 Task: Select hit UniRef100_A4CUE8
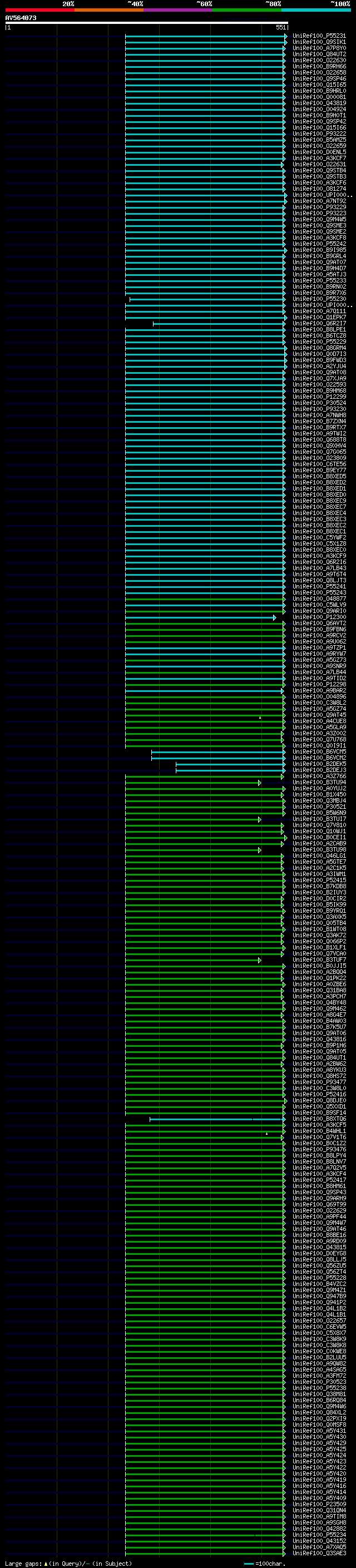tap(319, 721)
